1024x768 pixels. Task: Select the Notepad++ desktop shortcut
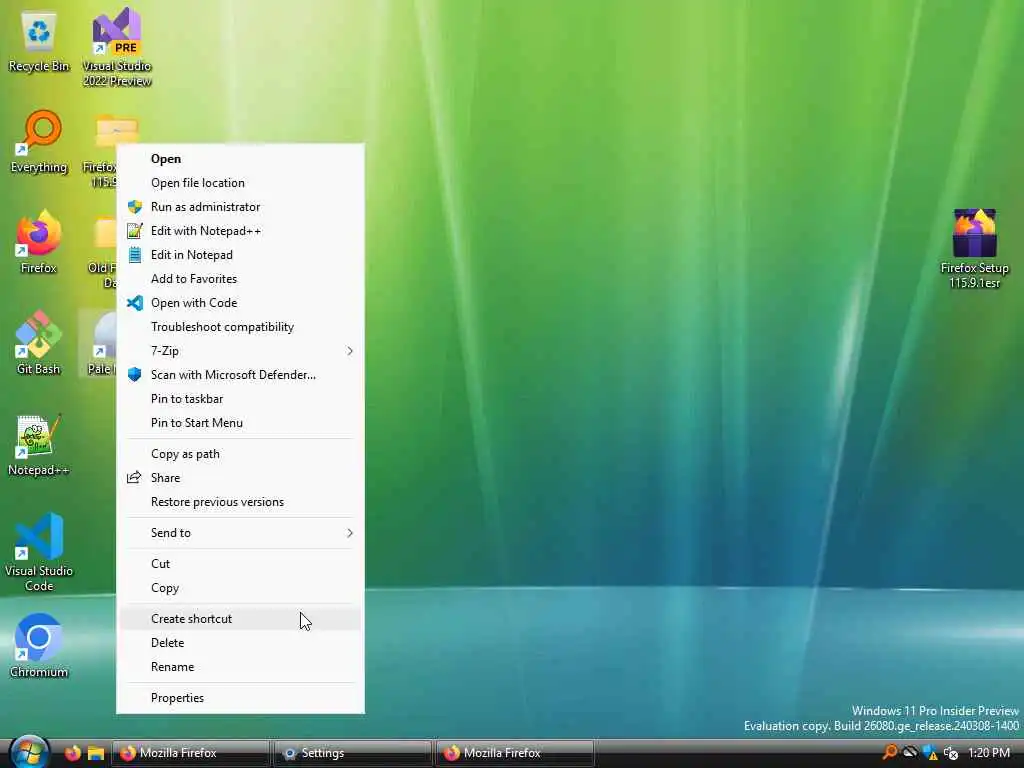click(39, 445)
